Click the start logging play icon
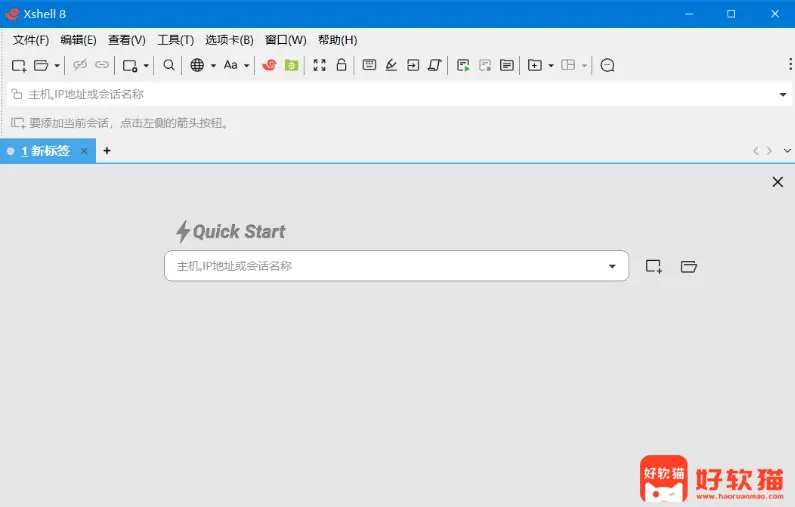The width and height of the screenshot is (795, 507). pos(463,65)
